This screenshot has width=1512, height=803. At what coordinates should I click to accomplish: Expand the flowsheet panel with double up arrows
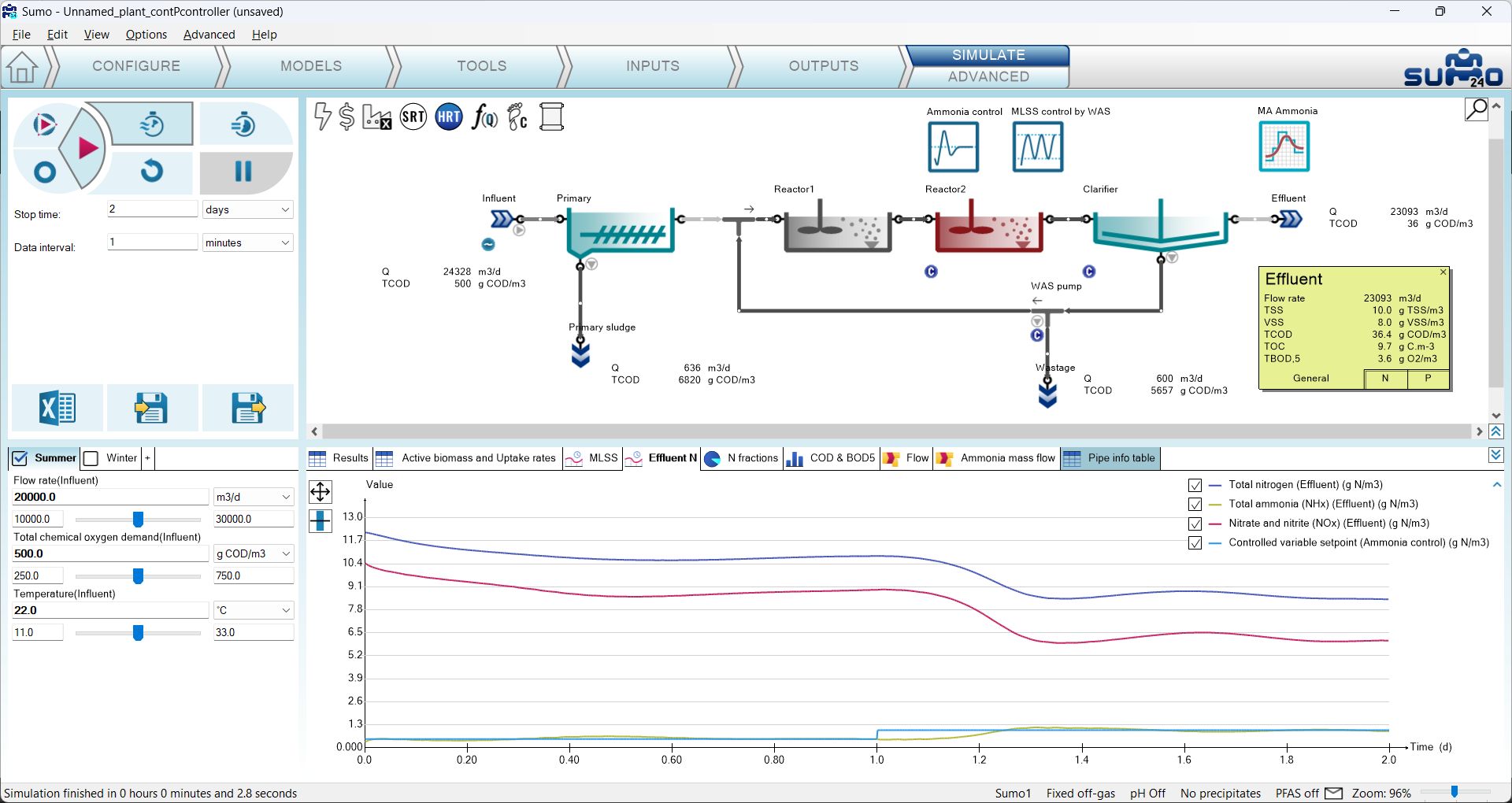(1496, 431)
